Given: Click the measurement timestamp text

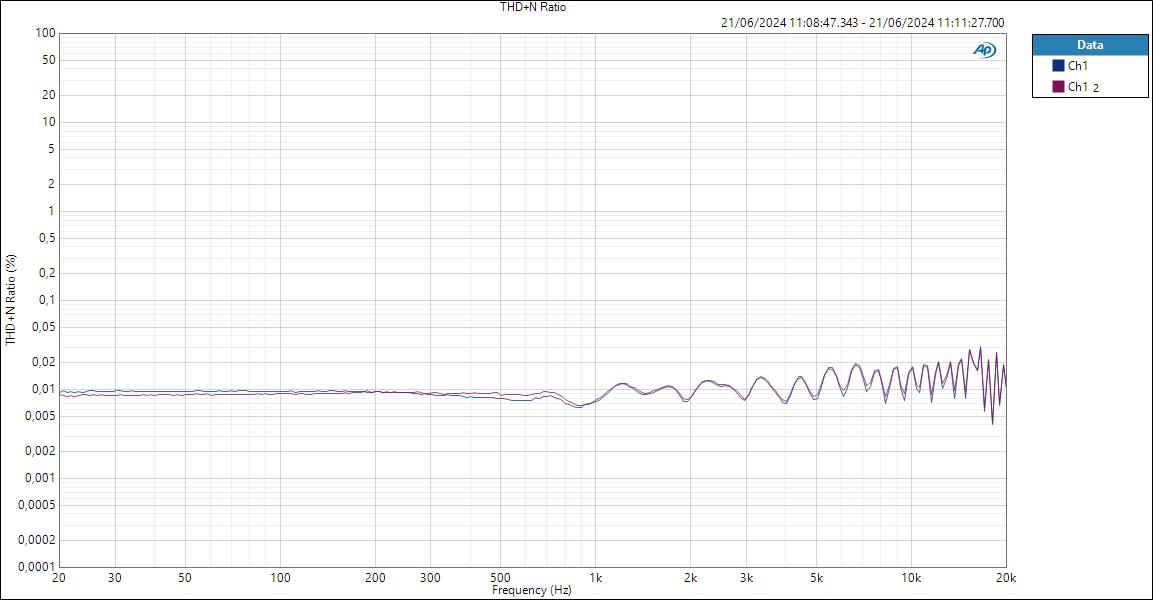Looking at the screenshot, I should point(862,20).
